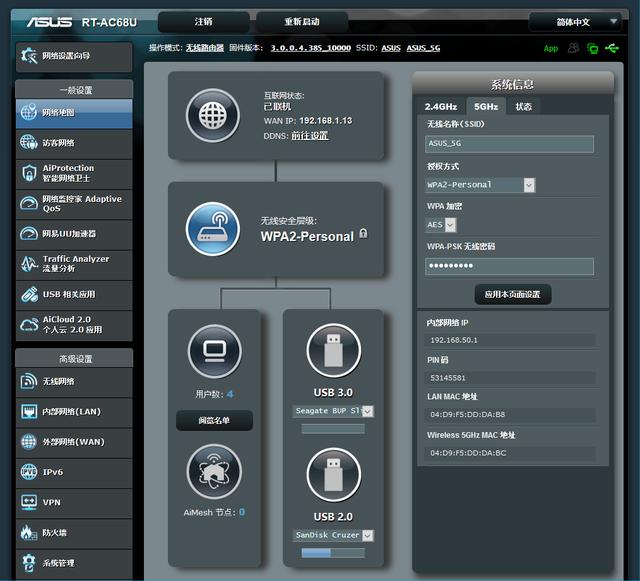
Task: Open Guest Network icon in sidebar
Action: pyautogui.click(x=29, y=142)
